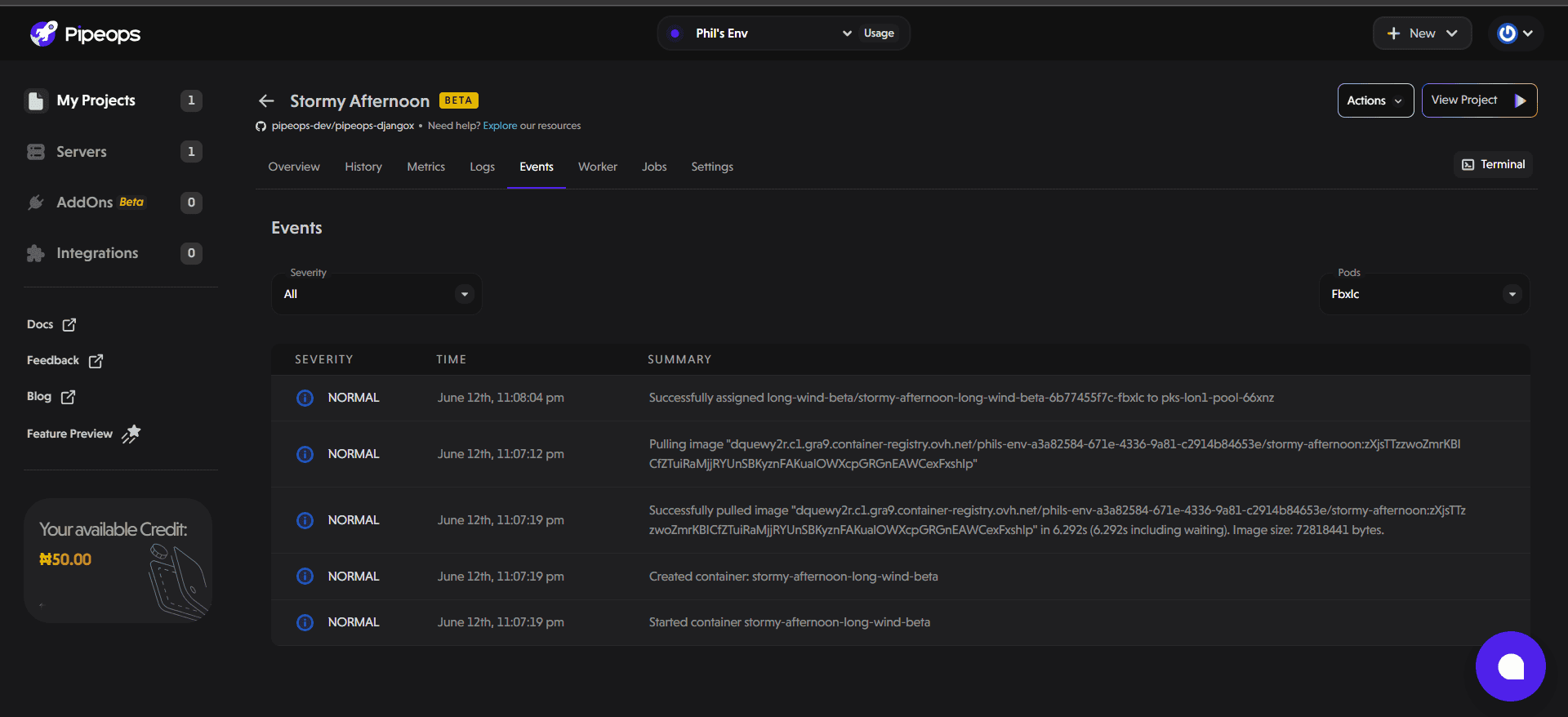Click the Usage button
Viewport: 1568px width, 717px height.
click(x=879, y=33)
